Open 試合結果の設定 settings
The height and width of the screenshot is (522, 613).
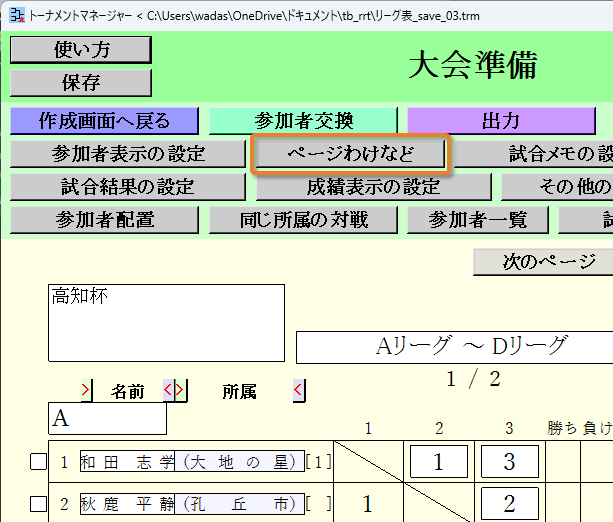(128, 187)
